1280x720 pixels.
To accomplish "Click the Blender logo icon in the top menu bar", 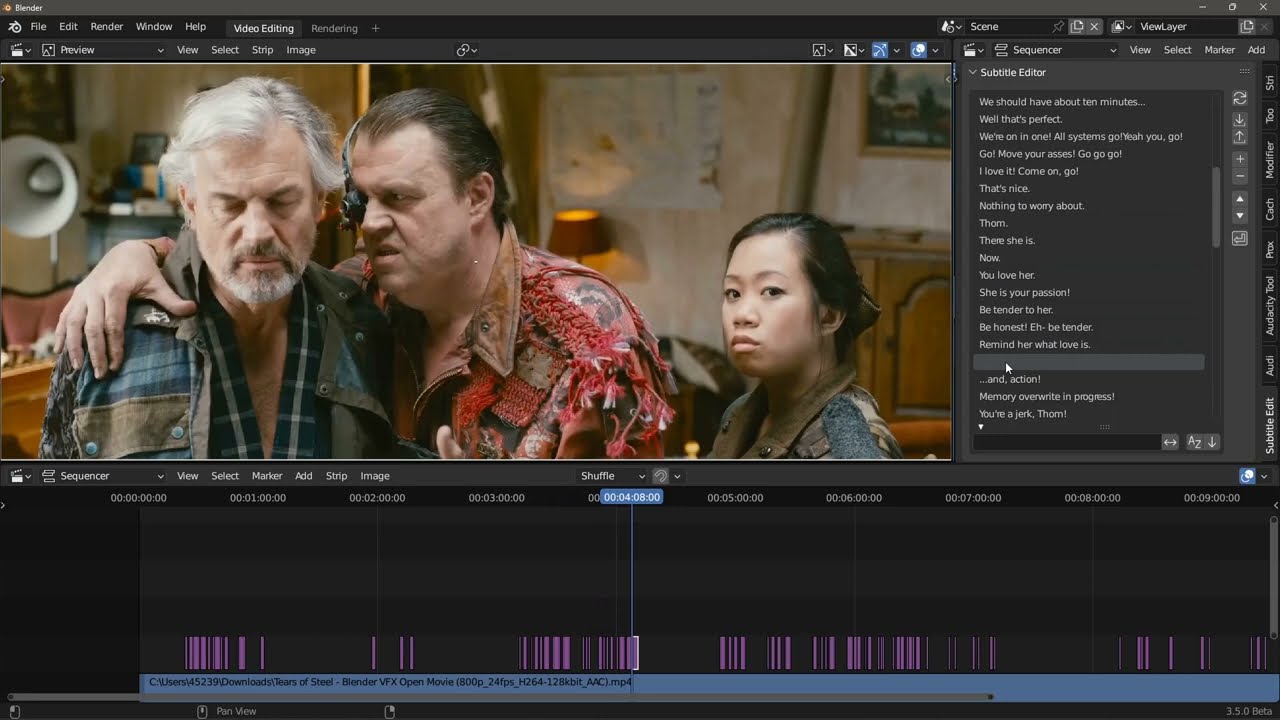I will (14, 27).
